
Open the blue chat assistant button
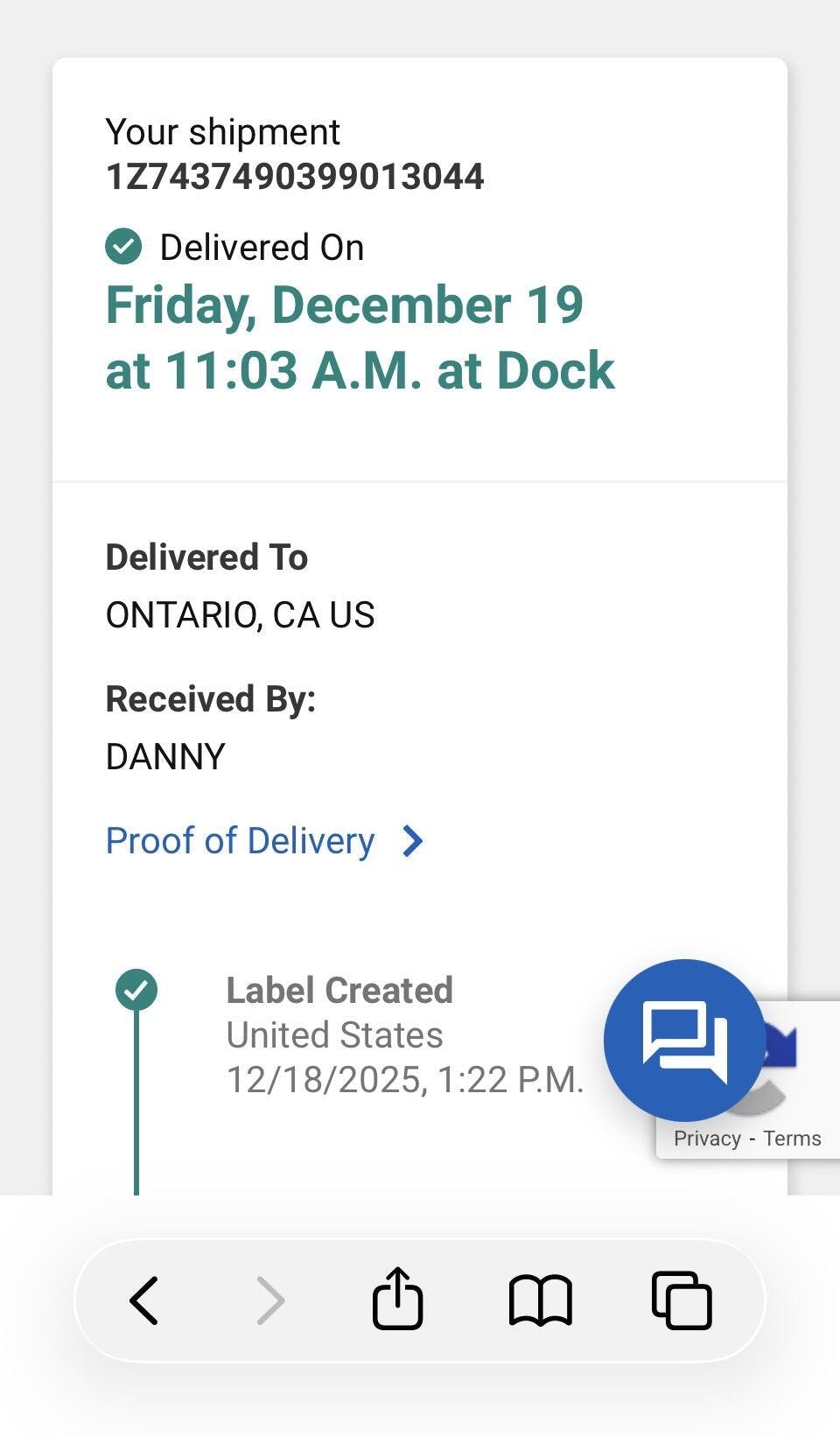(x=684, y=1040)
